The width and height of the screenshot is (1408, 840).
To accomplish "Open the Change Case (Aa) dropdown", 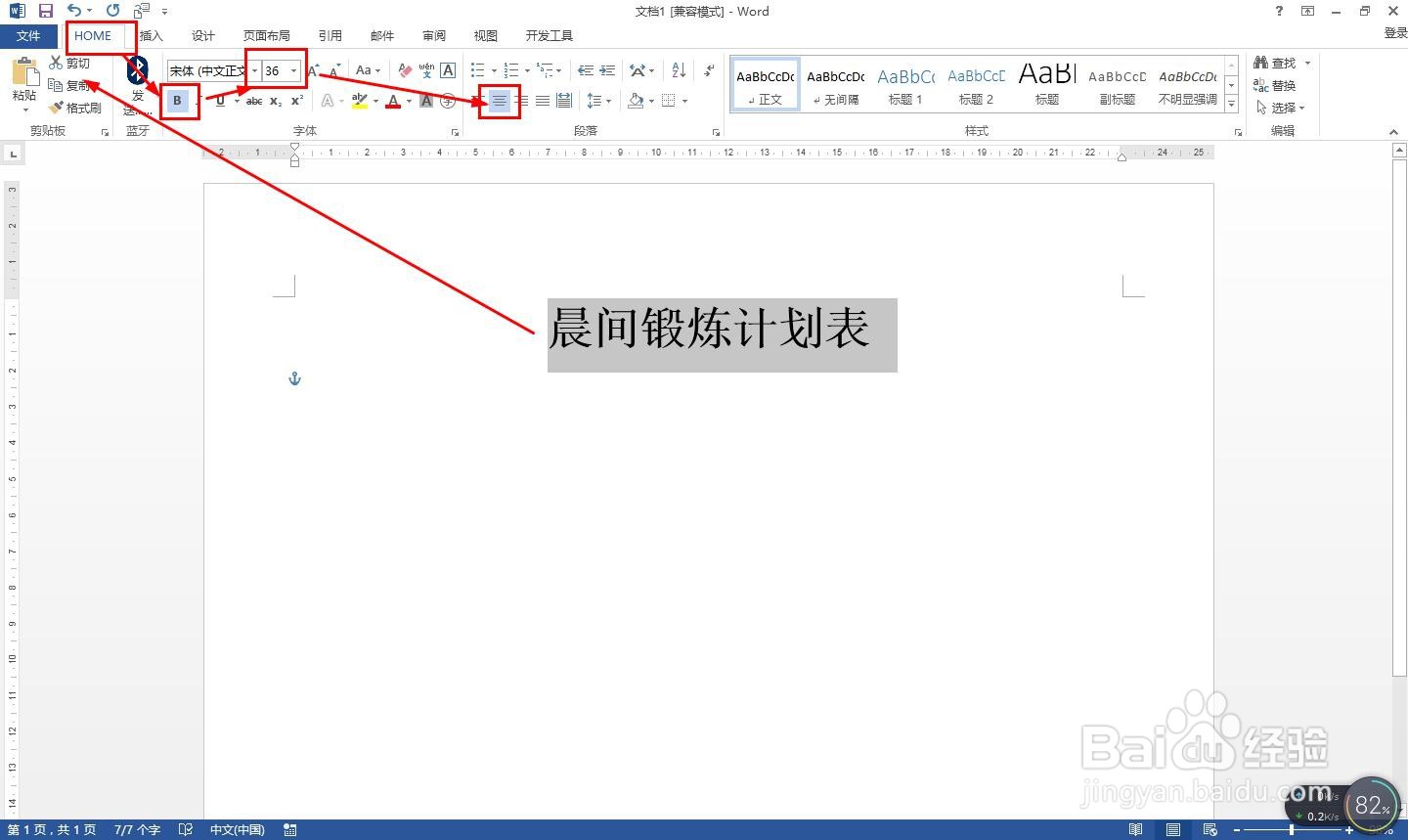I will tap(368, 70).
